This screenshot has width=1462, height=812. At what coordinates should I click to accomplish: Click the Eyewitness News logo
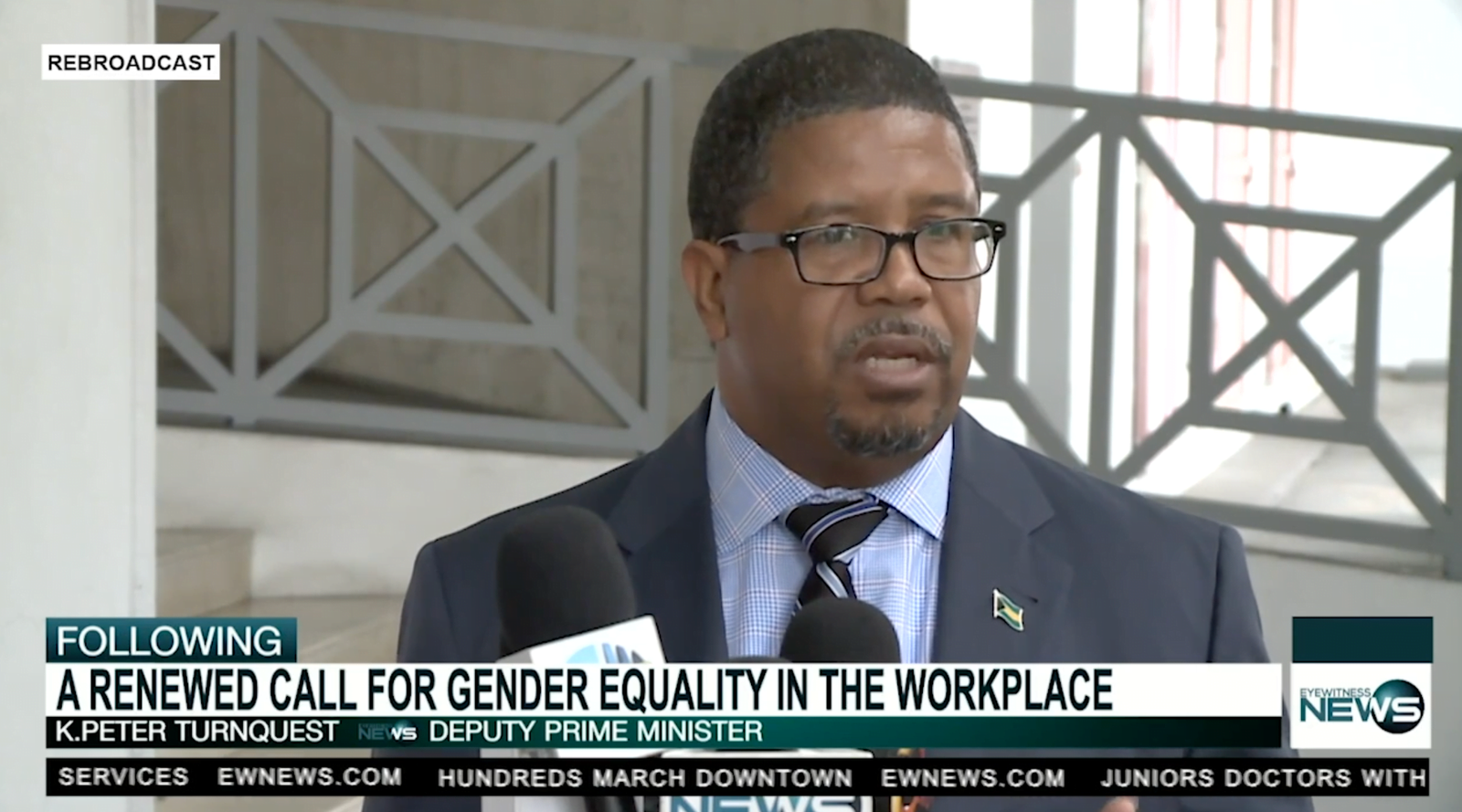click(x=1361, y=705)
